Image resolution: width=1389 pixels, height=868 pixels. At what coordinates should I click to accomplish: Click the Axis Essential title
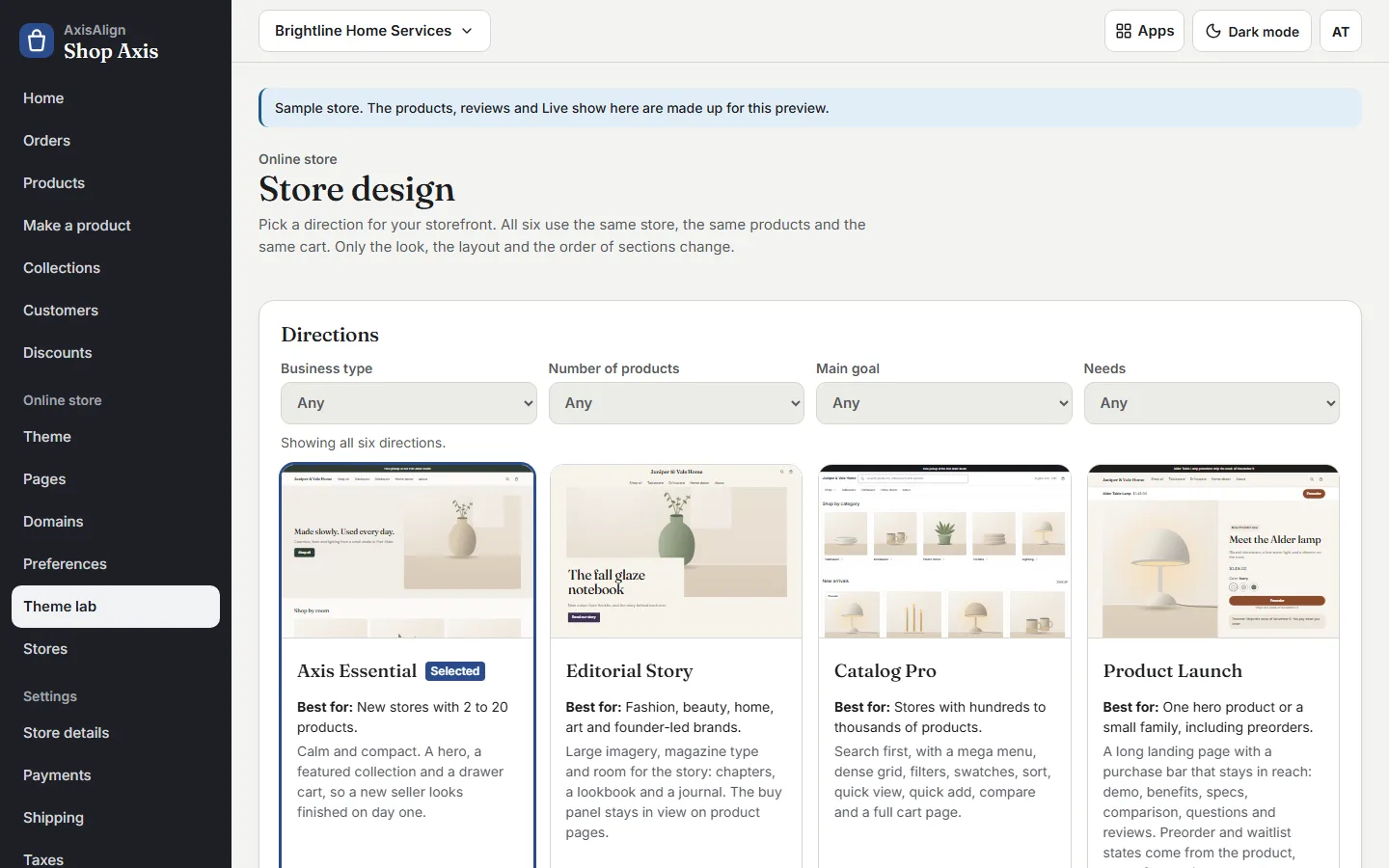[357, 671]
